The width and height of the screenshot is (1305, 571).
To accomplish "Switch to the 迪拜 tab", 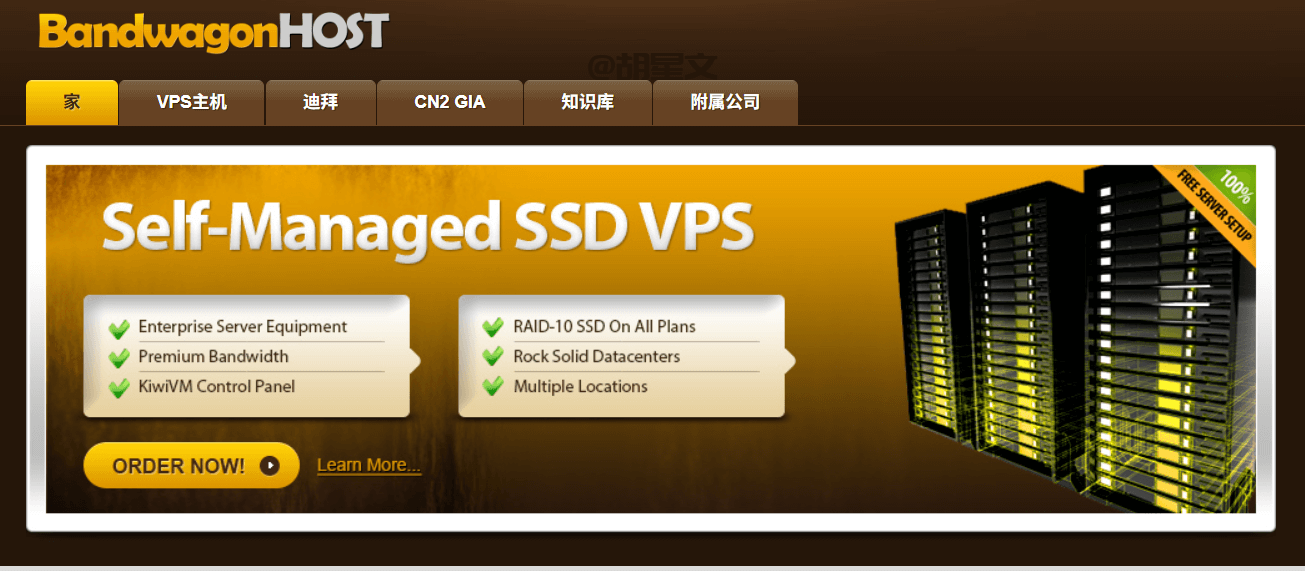I will (x=320, y=102).
